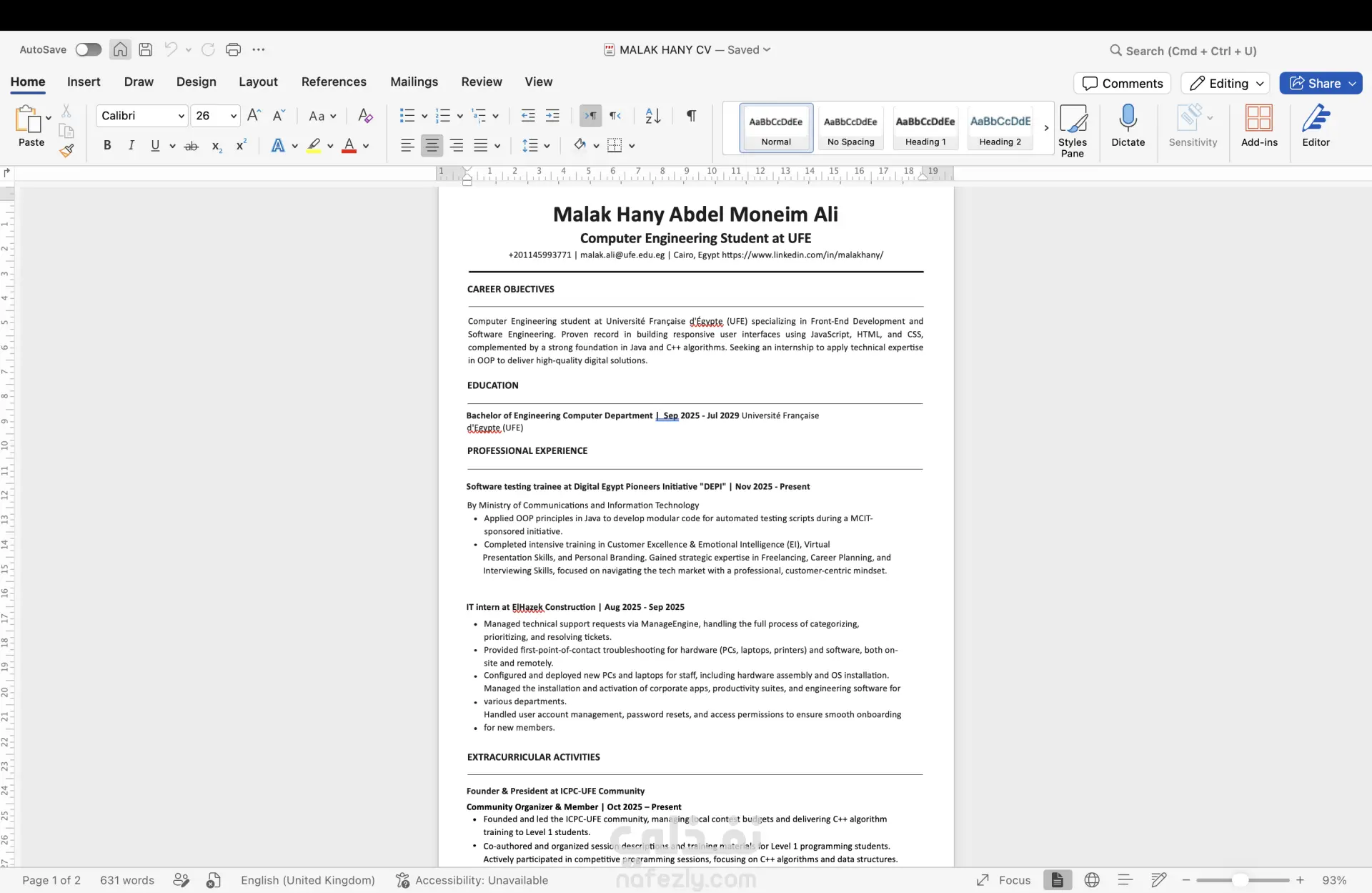Expand the borders dropdown arrow
Image resolution: width=1372 pixels, height=893 pixels.
click(632, 146)
